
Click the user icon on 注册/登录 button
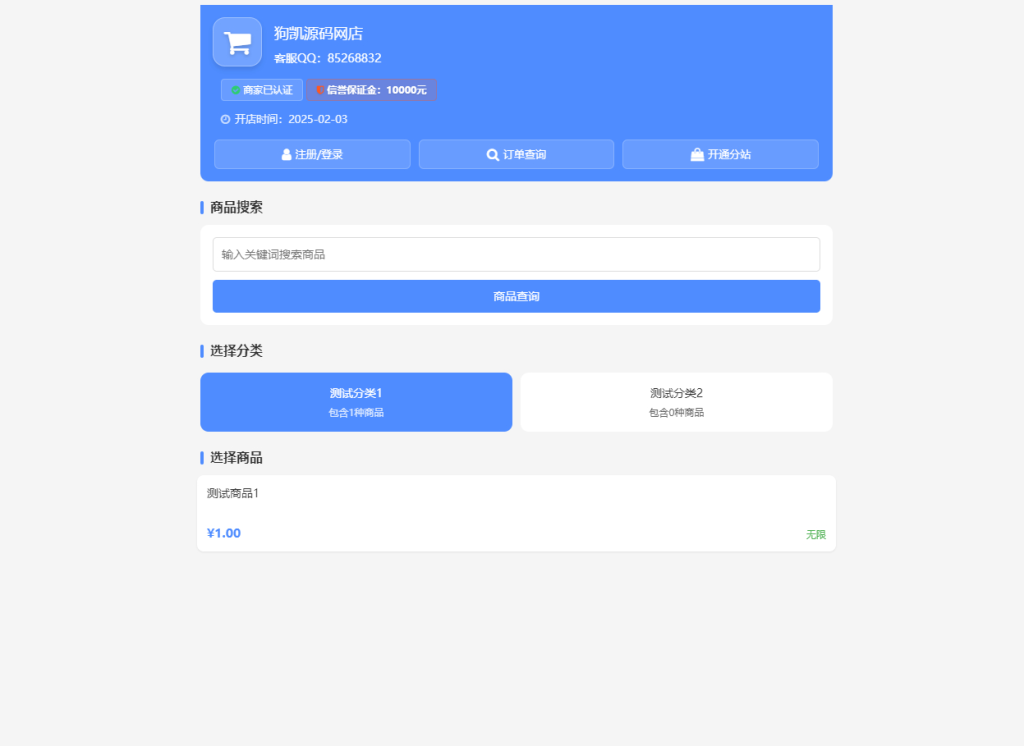[287, 153]
